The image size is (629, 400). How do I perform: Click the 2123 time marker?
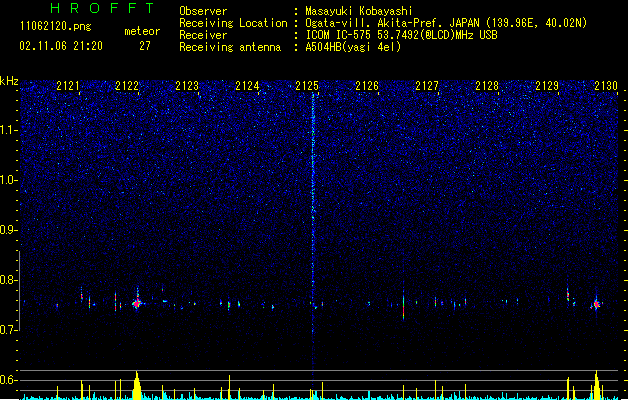coord(187,86)
